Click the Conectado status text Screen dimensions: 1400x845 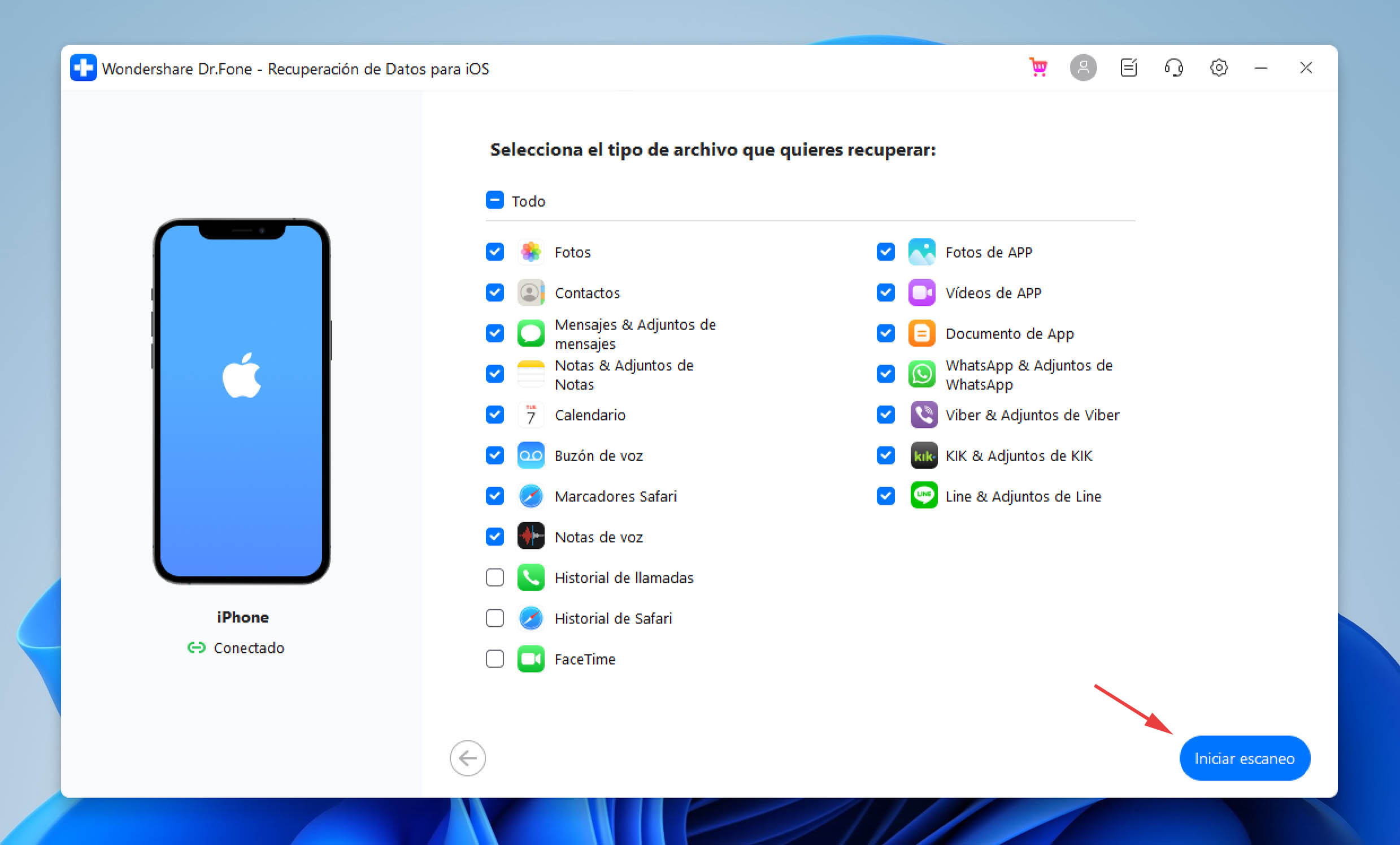click(x=249, y=648)
